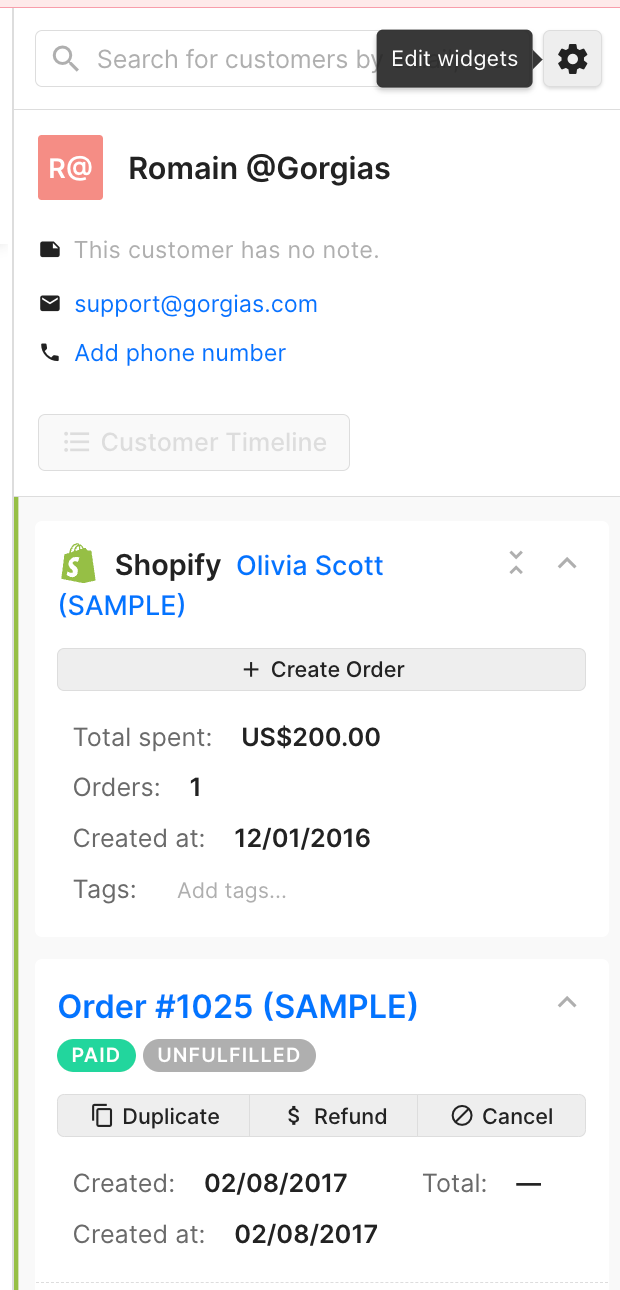
Task: Refund the sample order
Action: click(334, 1116)
